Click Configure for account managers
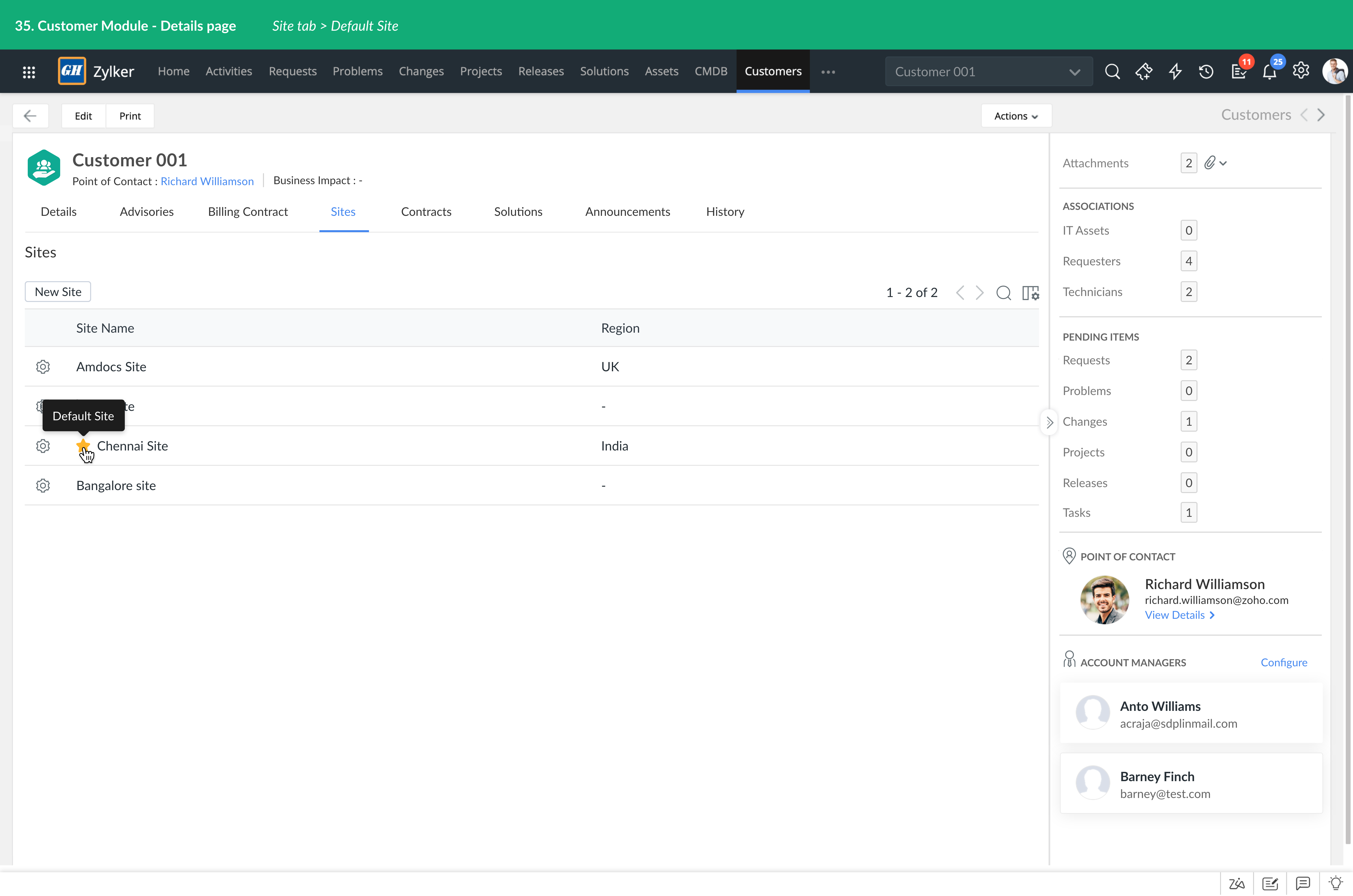 (x=1284, y=662)
